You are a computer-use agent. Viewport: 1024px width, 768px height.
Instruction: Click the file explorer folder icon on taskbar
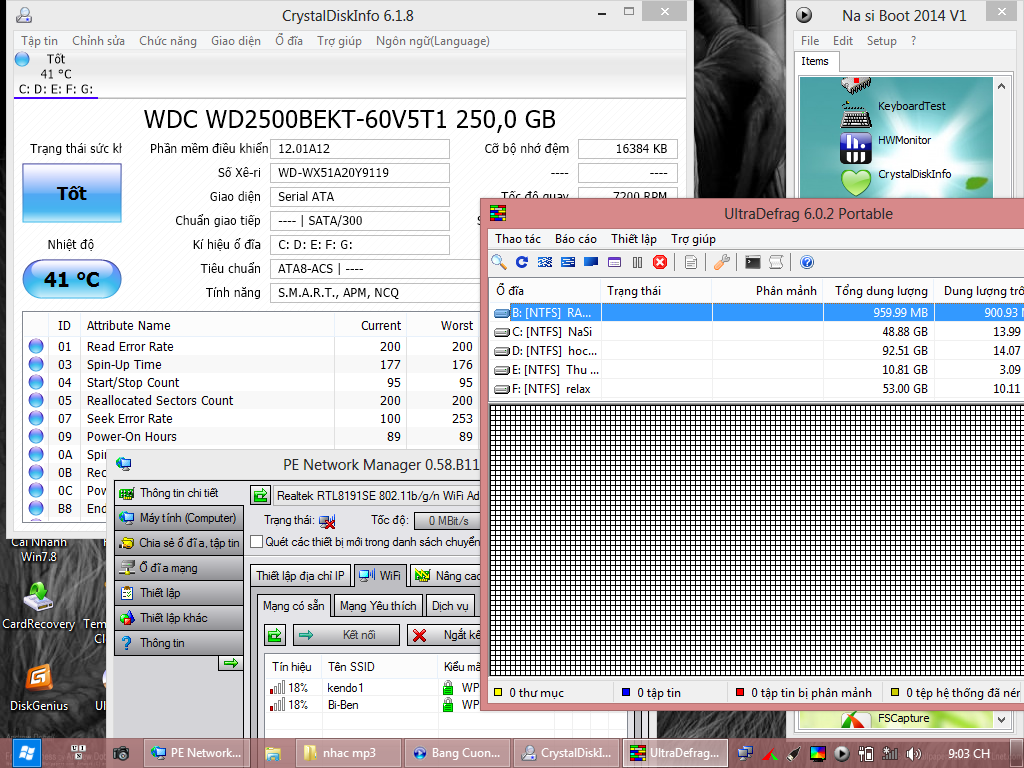(273, 754)
